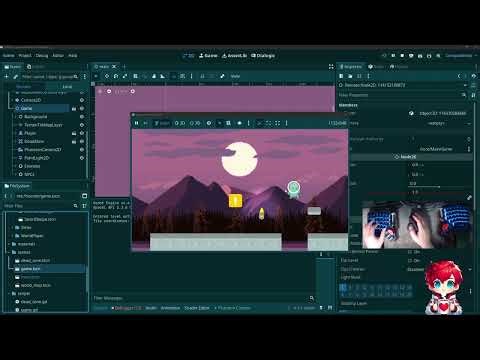Toggle visibility of the TerrainTileMapLayer node
Screen dimensions: 480x360
pos(82,125)
